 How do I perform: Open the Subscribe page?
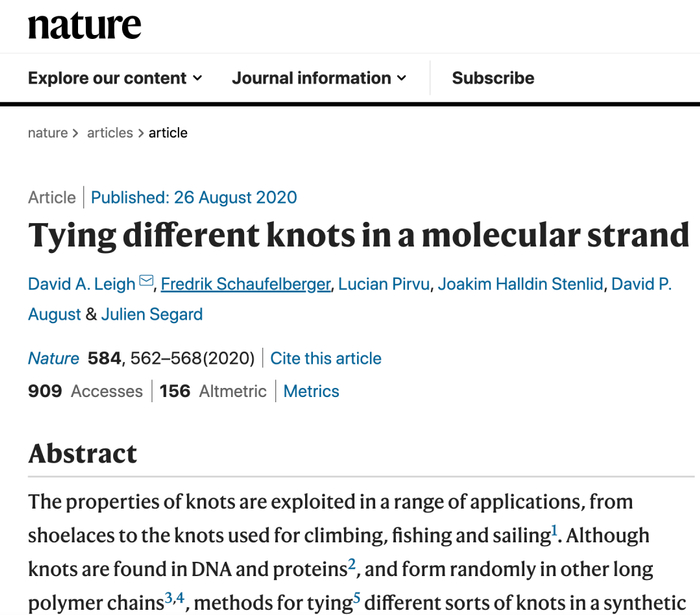(493, 78)
